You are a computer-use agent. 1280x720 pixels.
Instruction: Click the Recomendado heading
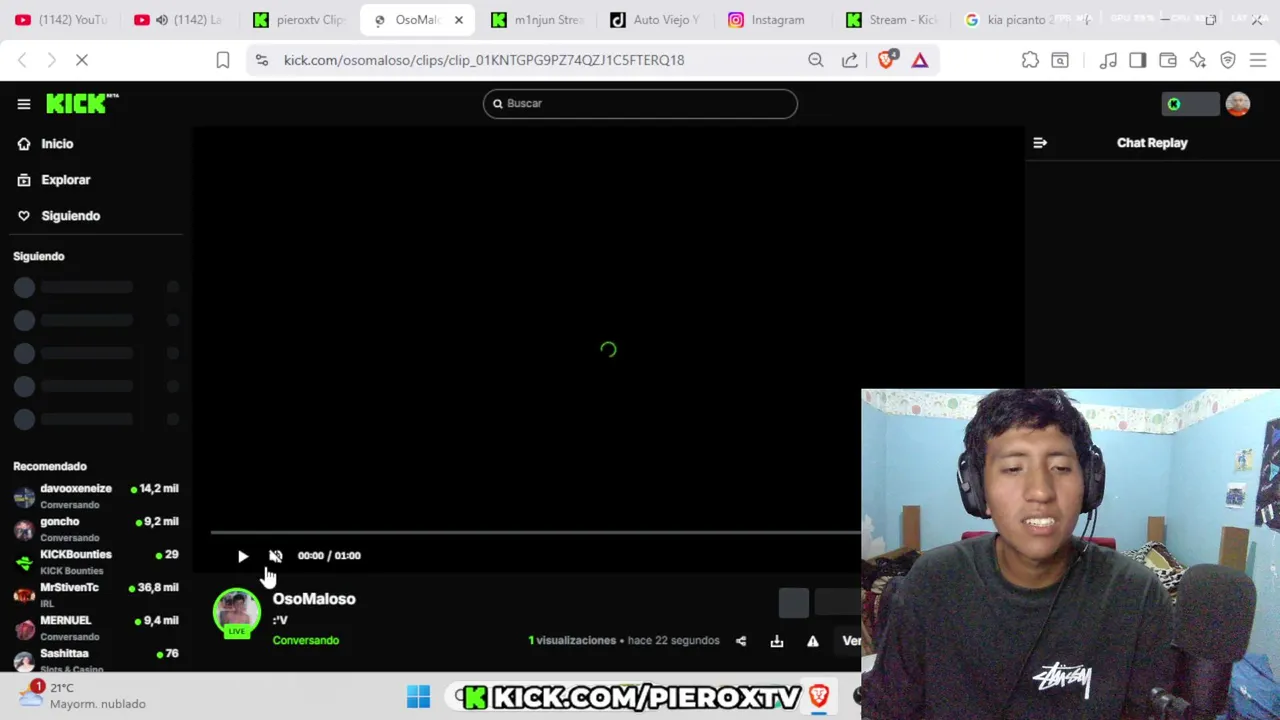click(50, 467)
